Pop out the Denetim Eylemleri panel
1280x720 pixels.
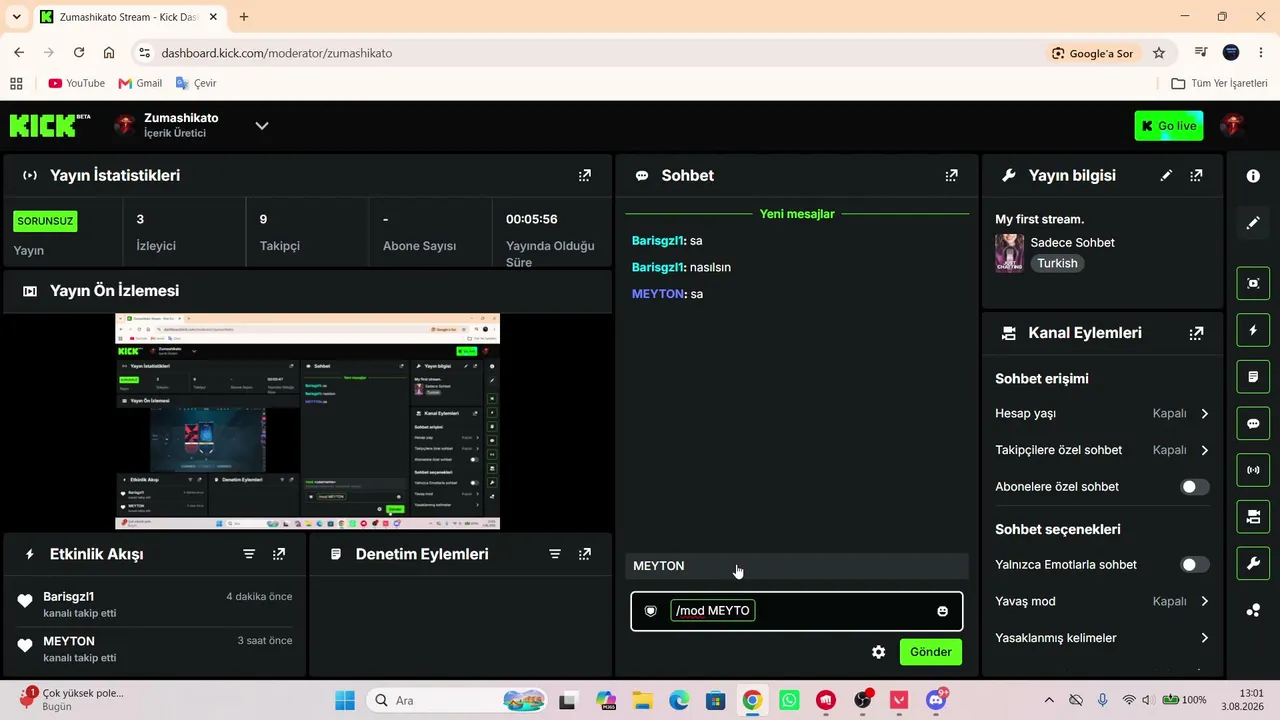click(x=585, y=554)
